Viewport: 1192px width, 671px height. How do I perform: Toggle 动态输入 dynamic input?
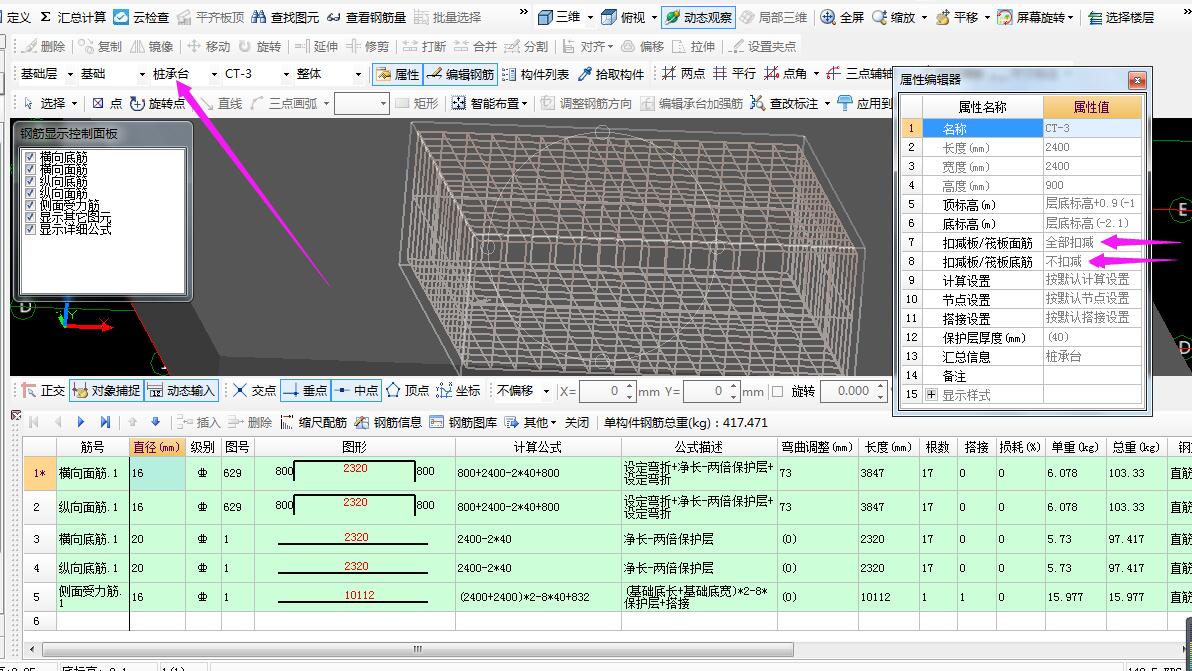(181, 391)
